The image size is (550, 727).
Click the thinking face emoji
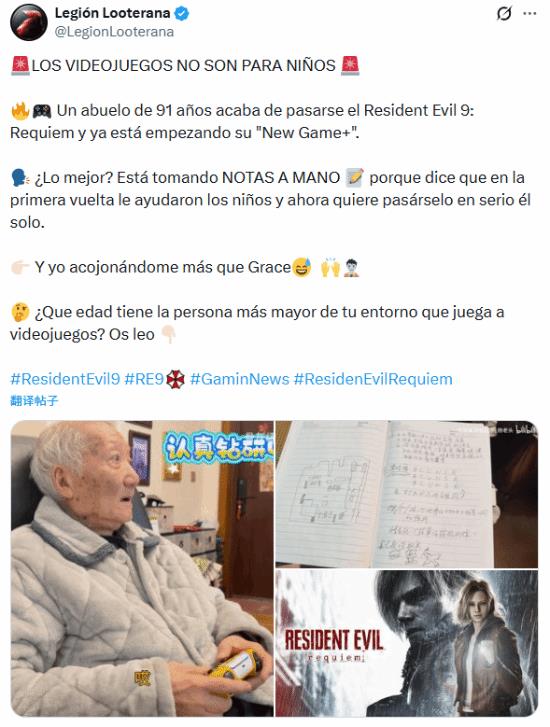(x=20, y=312)
